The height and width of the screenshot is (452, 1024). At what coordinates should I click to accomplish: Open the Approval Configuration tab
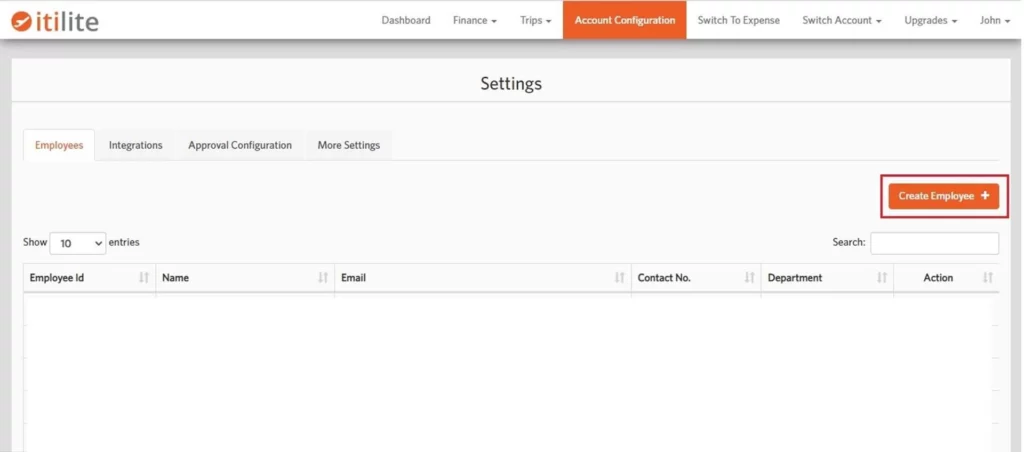(x=240, y=145)
